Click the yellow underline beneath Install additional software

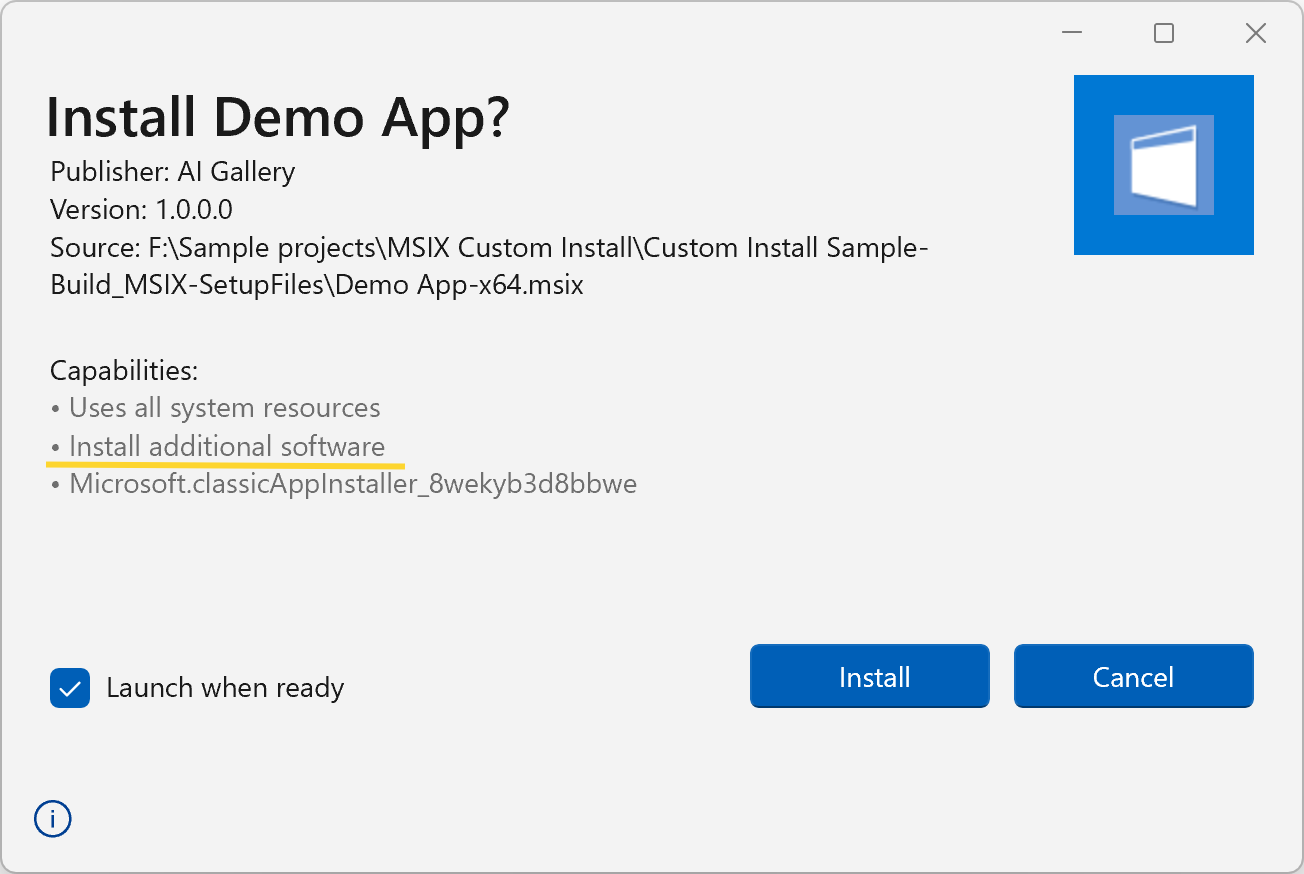[225, 465]
